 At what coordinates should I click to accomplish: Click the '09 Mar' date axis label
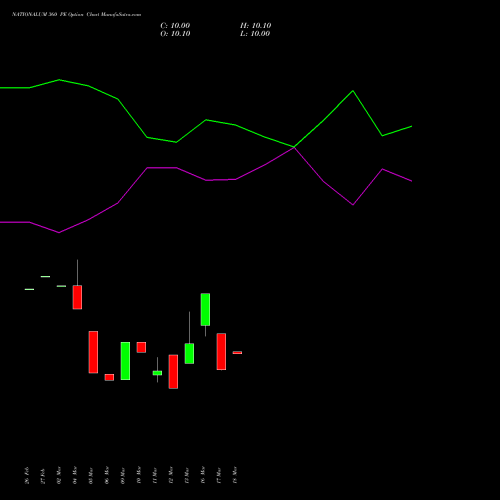(123, 475)
